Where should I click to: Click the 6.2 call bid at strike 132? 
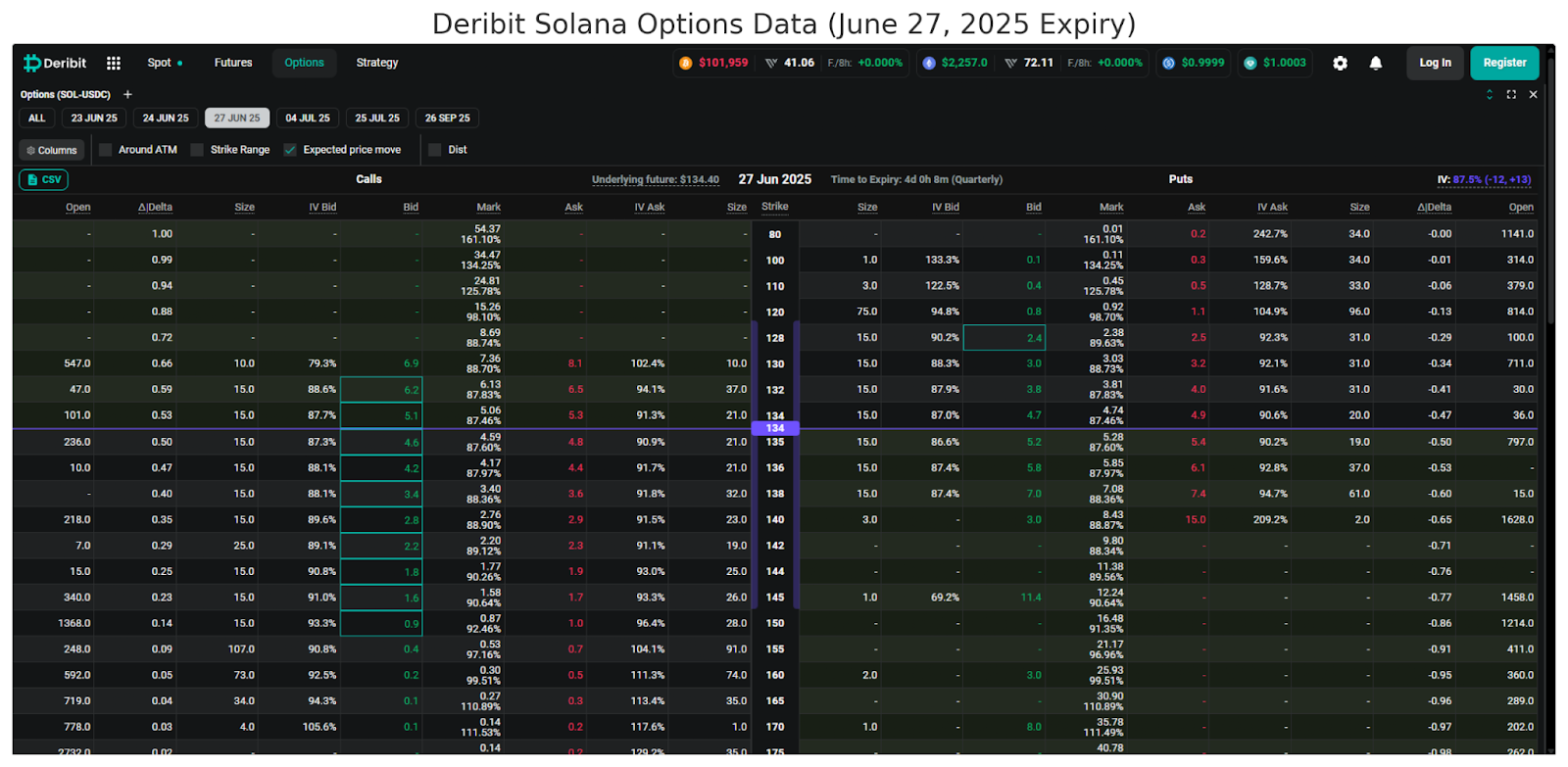tap(382, 390)
